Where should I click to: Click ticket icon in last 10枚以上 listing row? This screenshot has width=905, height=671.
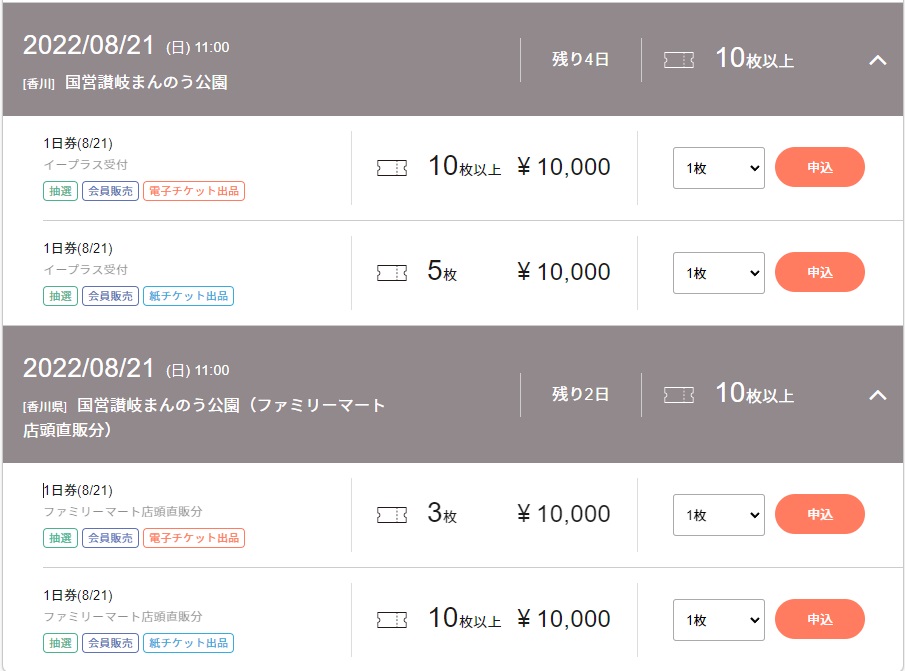pos(392,620)
